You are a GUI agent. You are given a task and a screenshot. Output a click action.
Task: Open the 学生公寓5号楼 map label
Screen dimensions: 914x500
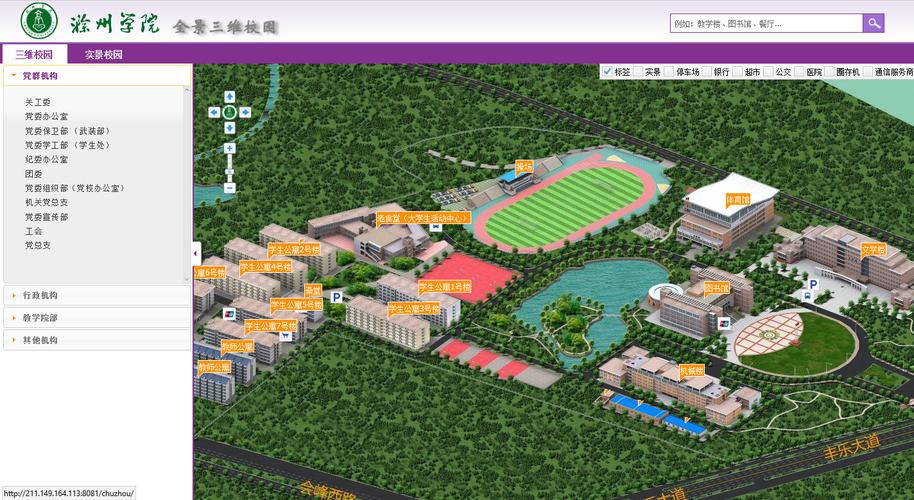coord(296,304)
